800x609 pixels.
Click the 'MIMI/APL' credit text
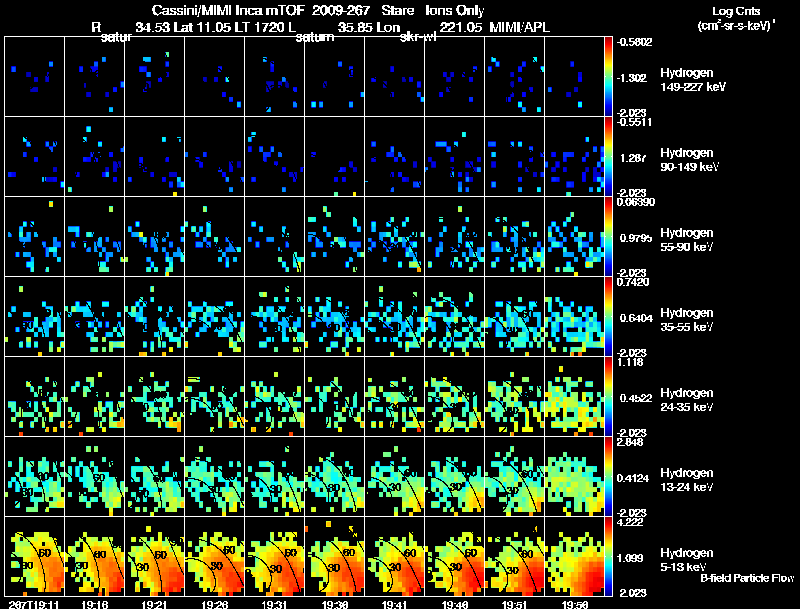(519, 27)
